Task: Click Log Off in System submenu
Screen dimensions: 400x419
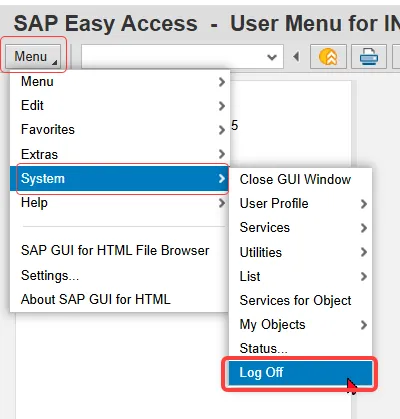Action: (300, 373)
